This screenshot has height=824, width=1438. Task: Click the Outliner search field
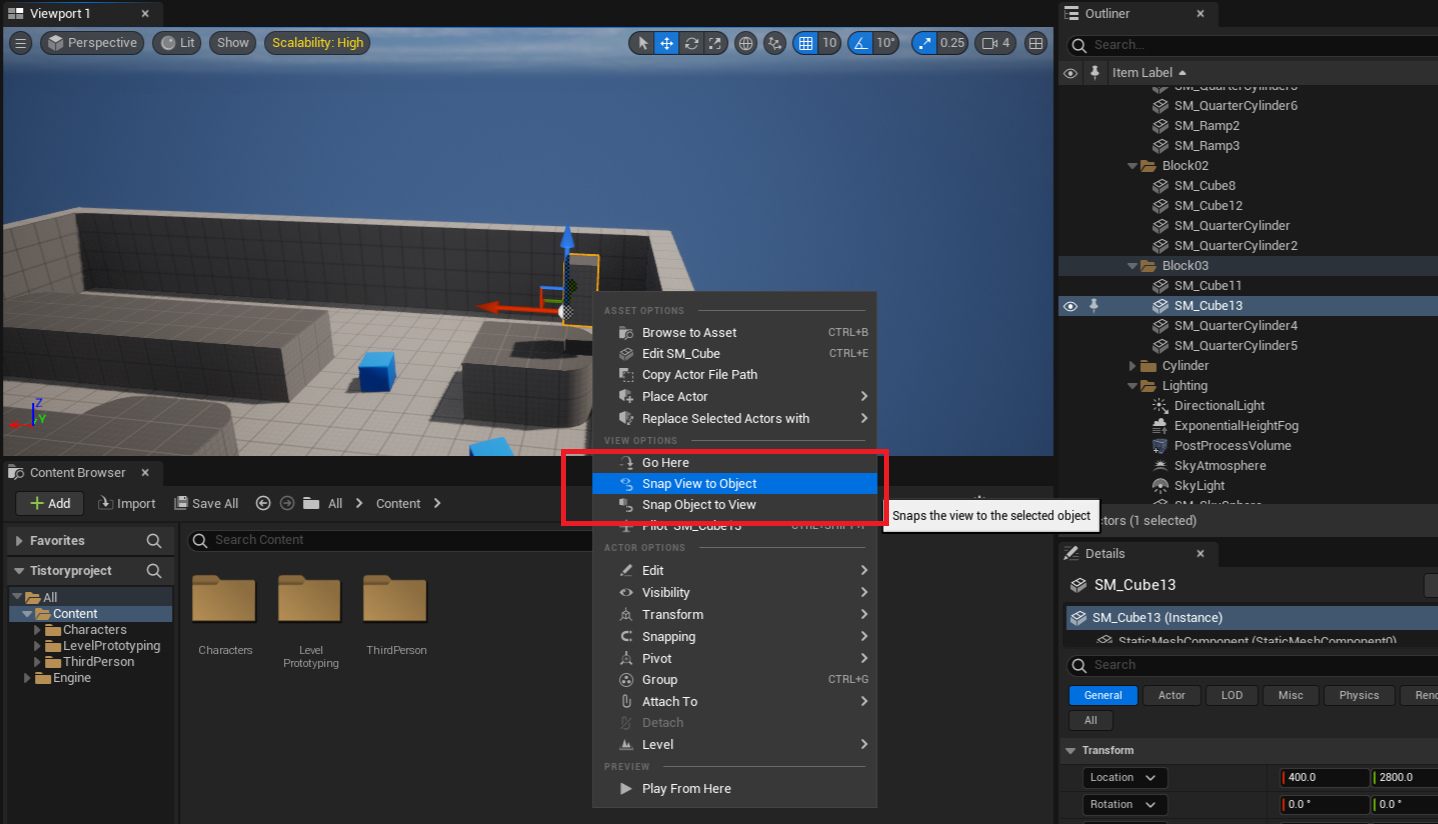1250,45
